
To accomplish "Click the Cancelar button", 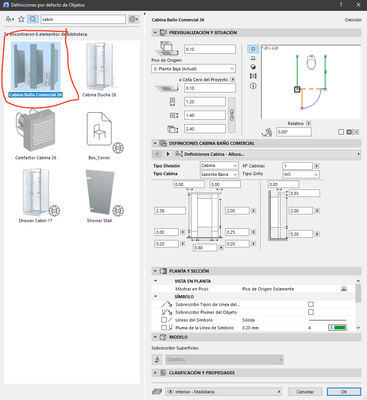I will pyautogui.click(x=305, y=392).
